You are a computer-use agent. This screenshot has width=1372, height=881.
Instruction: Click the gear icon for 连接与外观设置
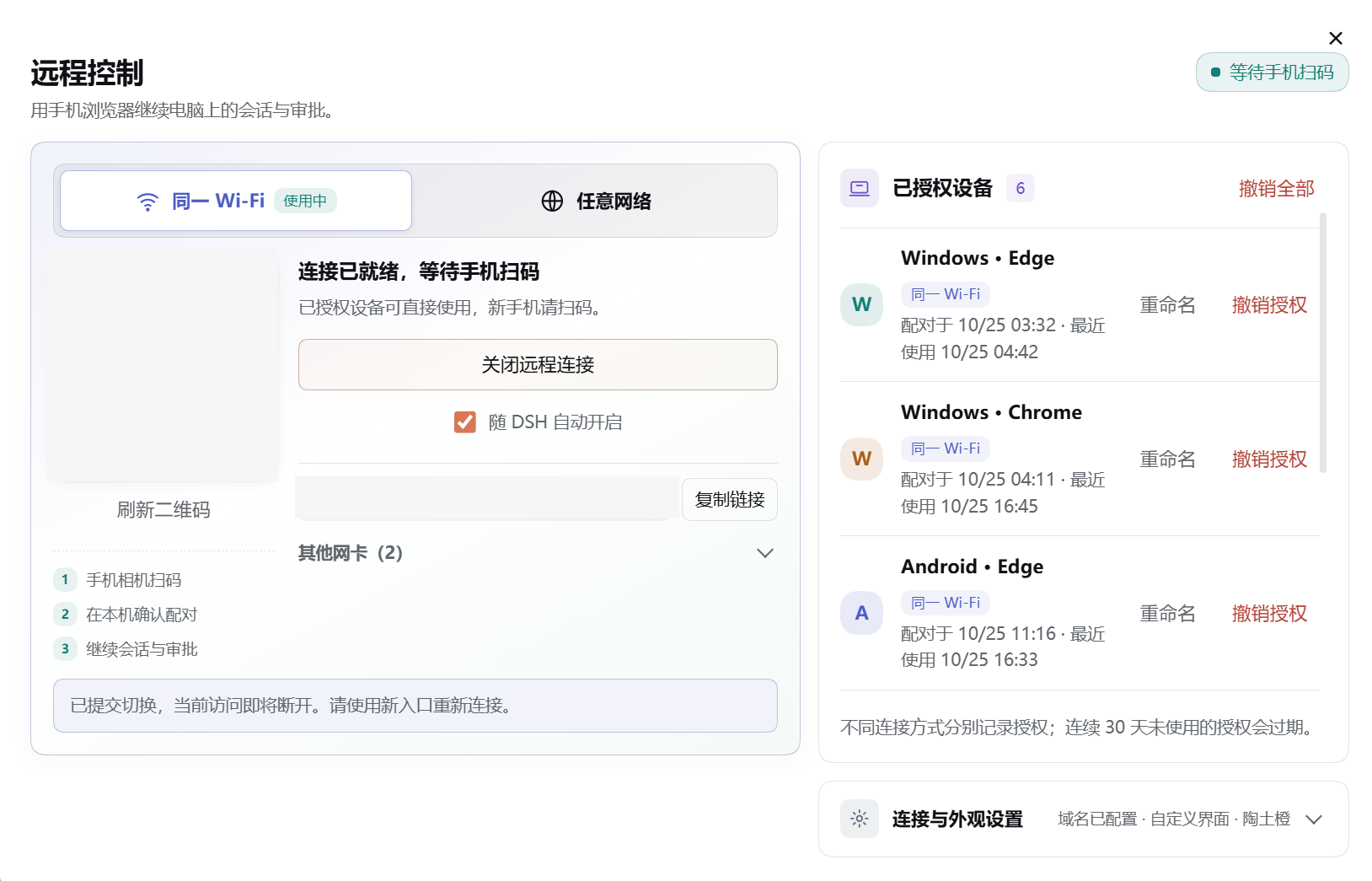point(860,819)
